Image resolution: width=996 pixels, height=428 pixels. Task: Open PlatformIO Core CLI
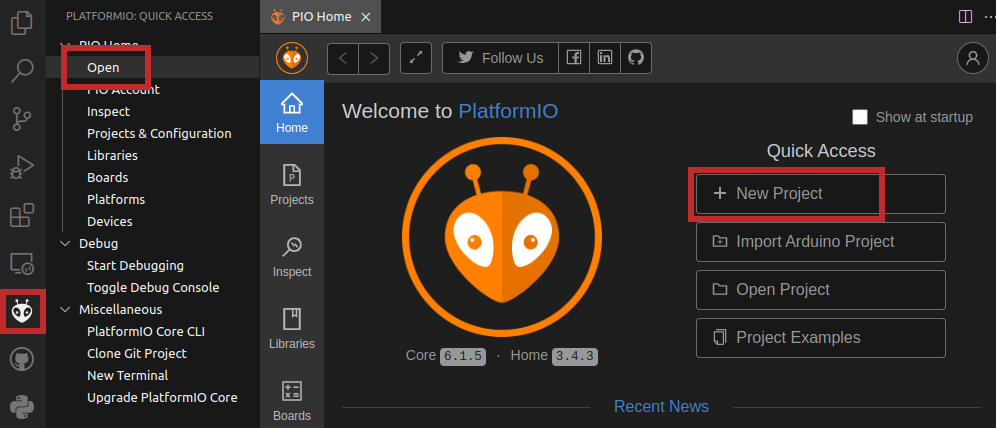tap(145, 331)
